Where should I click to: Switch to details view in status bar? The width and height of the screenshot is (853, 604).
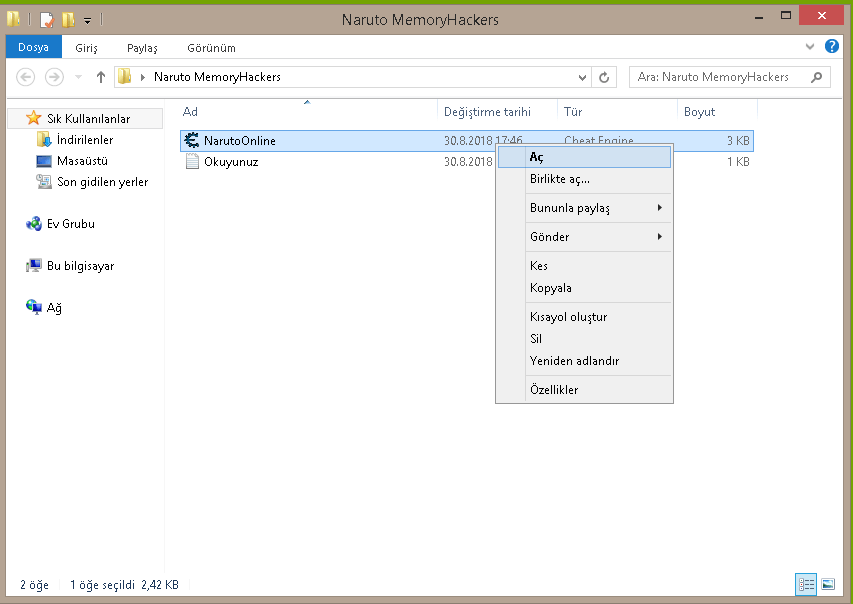(x=806, y=584)
